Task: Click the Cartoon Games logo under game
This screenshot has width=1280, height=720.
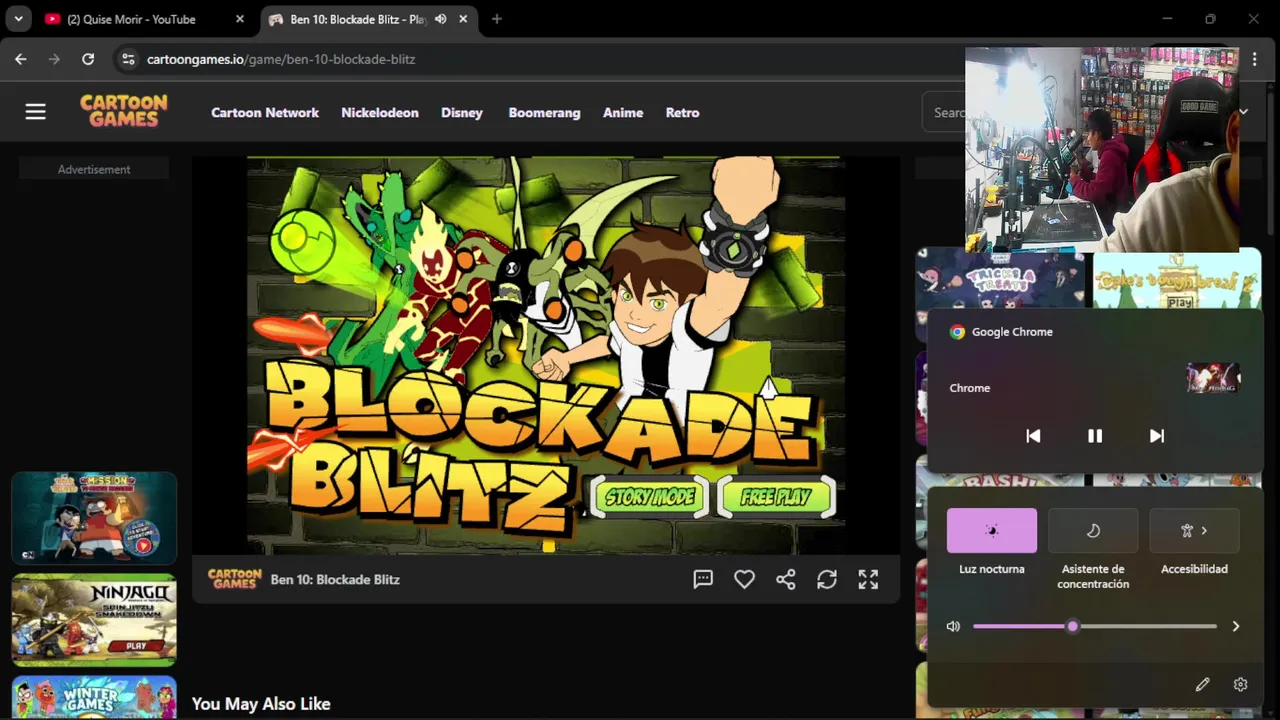Action: click(235, 579)
